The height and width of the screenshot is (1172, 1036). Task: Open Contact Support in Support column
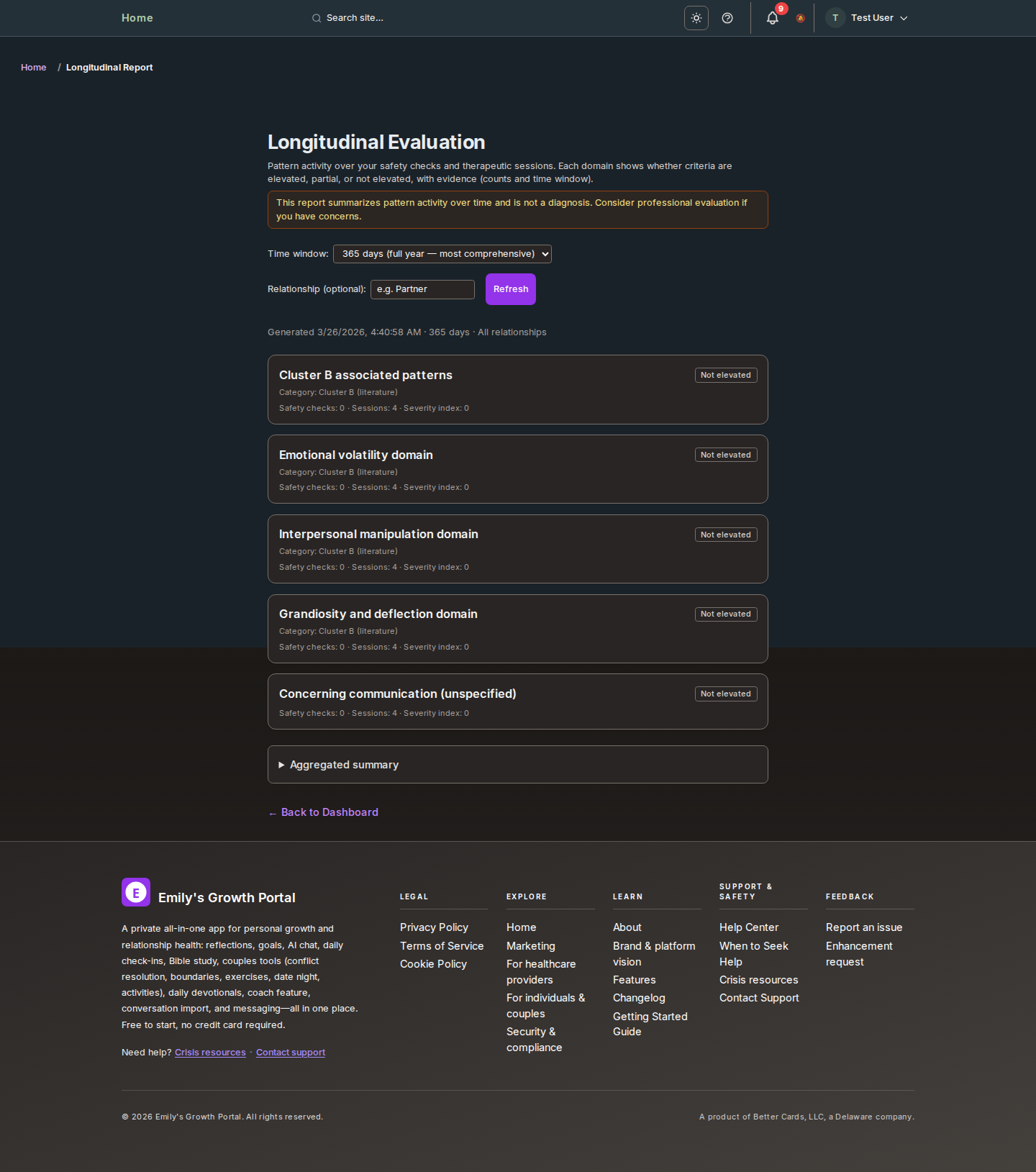(759, 998)
